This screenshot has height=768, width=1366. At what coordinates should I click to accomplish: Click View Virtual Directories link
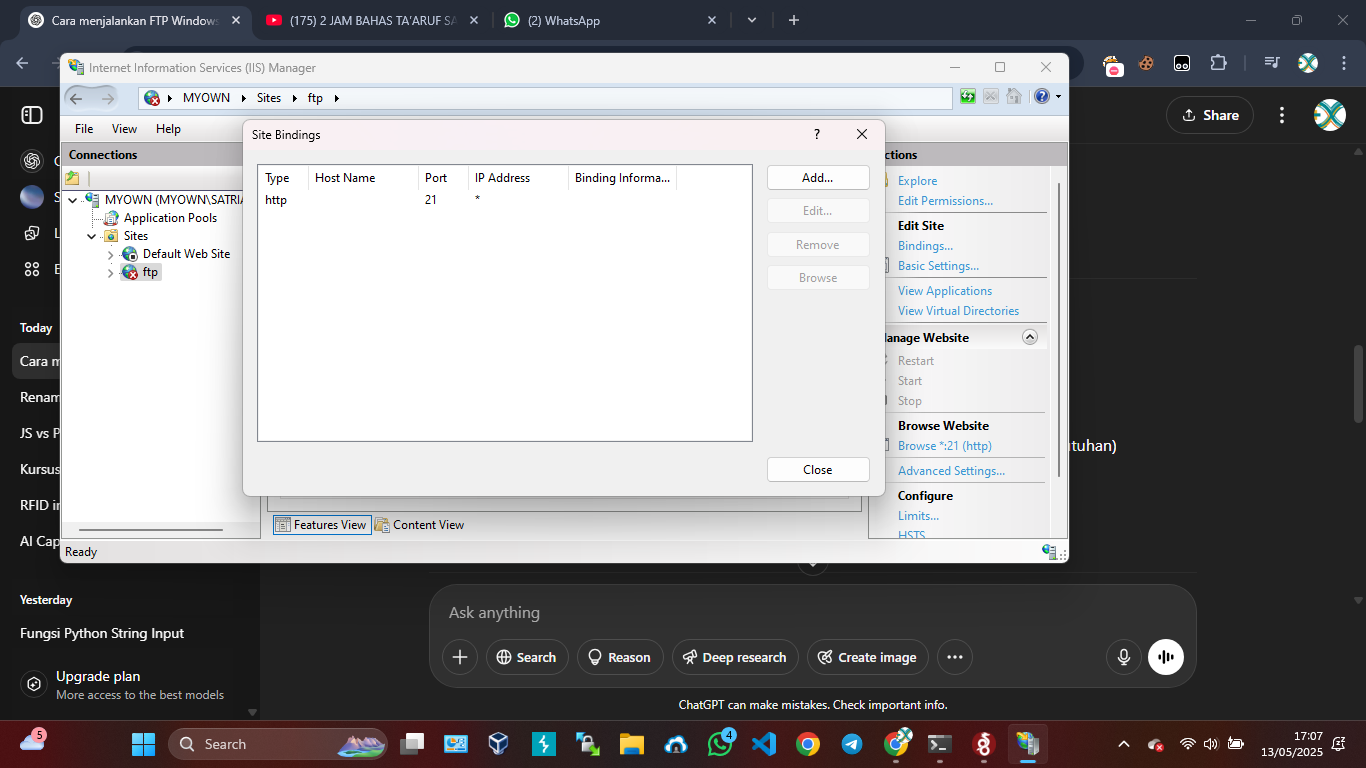point(958,311)
